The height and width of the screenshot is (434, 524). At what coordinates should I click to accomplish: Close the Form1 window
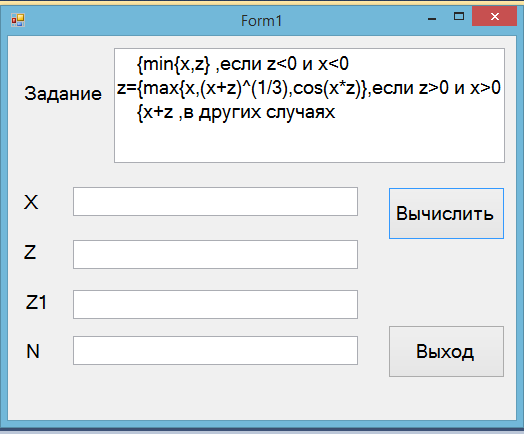(494, 16)
